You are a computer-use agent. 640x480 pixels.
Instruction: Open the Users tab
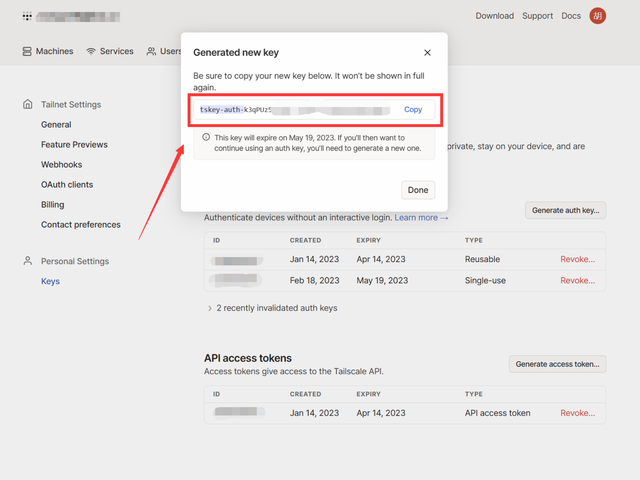[164, 51]
